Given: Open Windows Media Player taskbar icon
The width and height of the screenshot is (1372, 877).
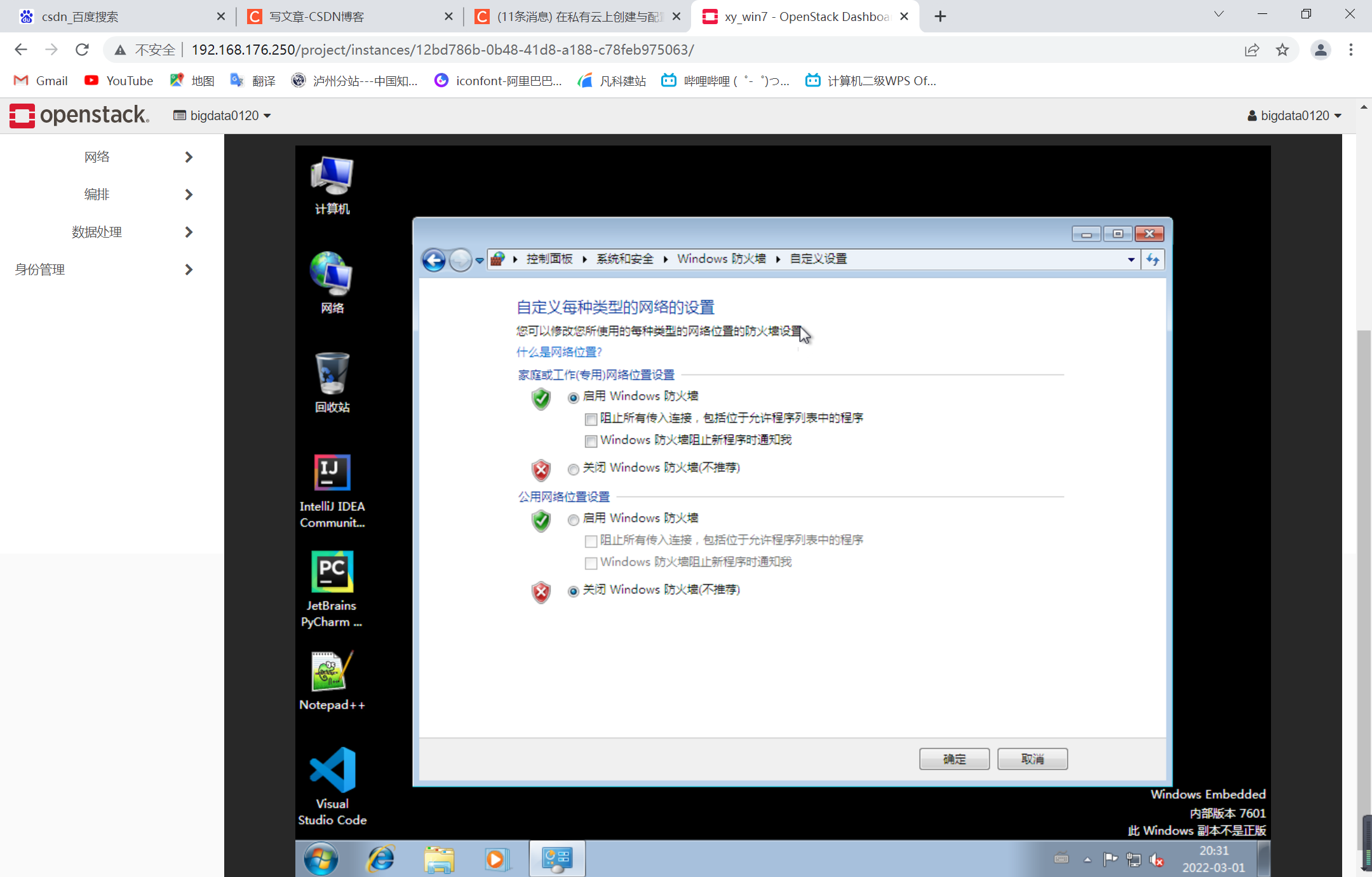Looking at the screenshot, I should (x=496, y=860).
